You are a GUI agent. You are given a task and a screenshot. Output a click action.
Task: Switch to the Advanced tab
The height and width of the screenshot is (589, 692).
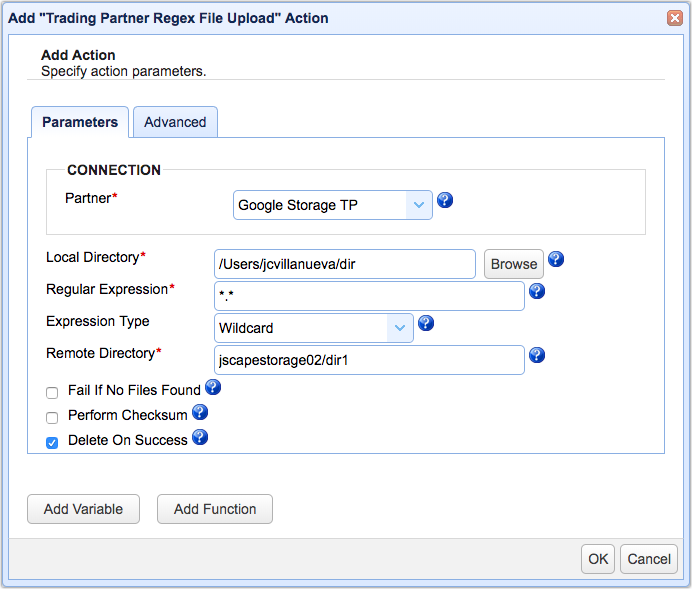(175, 122)
